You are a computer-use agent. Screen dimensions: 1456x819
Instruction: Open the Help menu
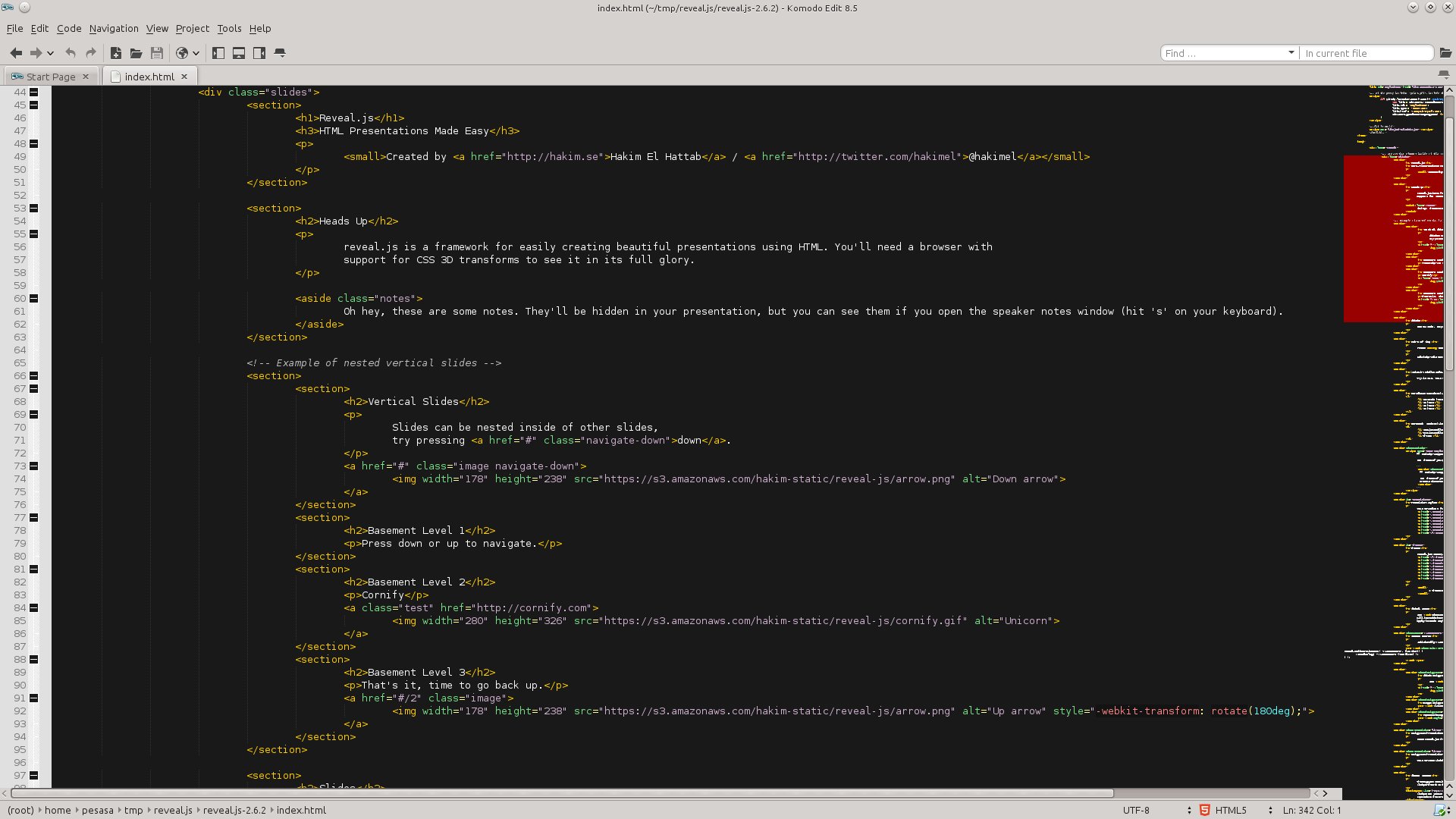pyautogui.click(x=260, y=28)
